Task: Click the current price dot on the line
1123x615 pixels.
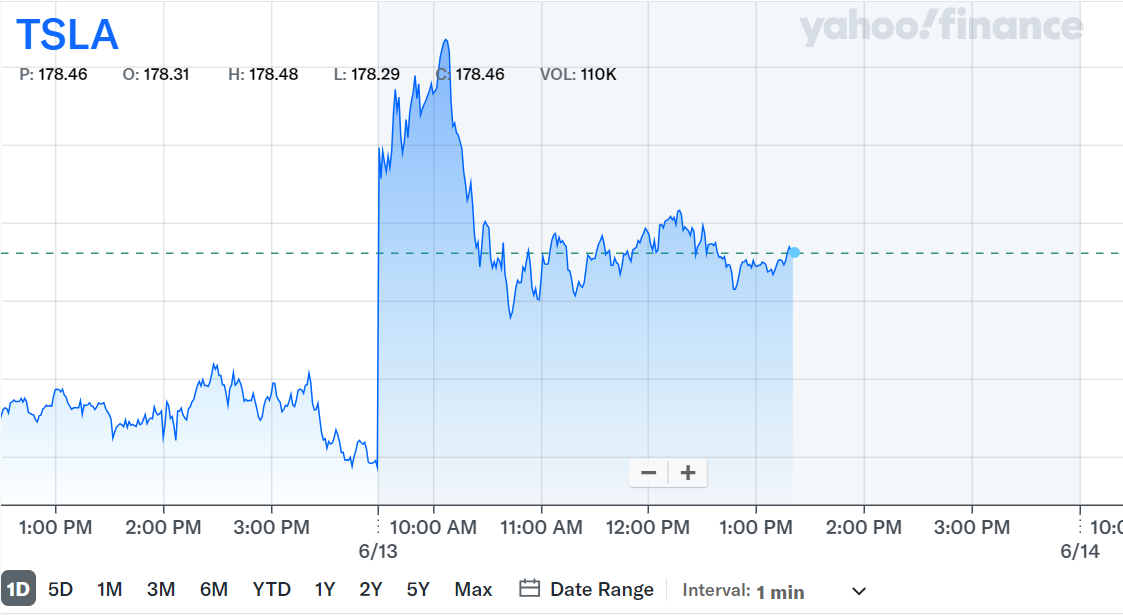Action: pyautogui.click(x=794, y=252)
